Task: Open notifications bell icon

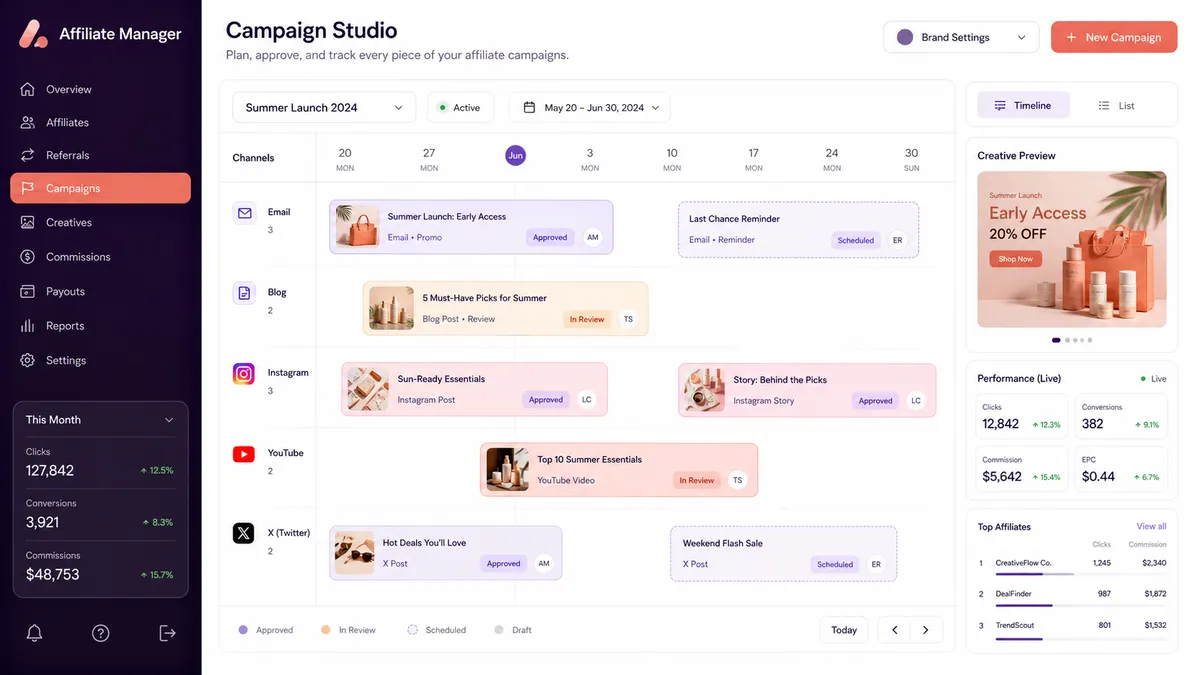Action: [x=34, y=633]
